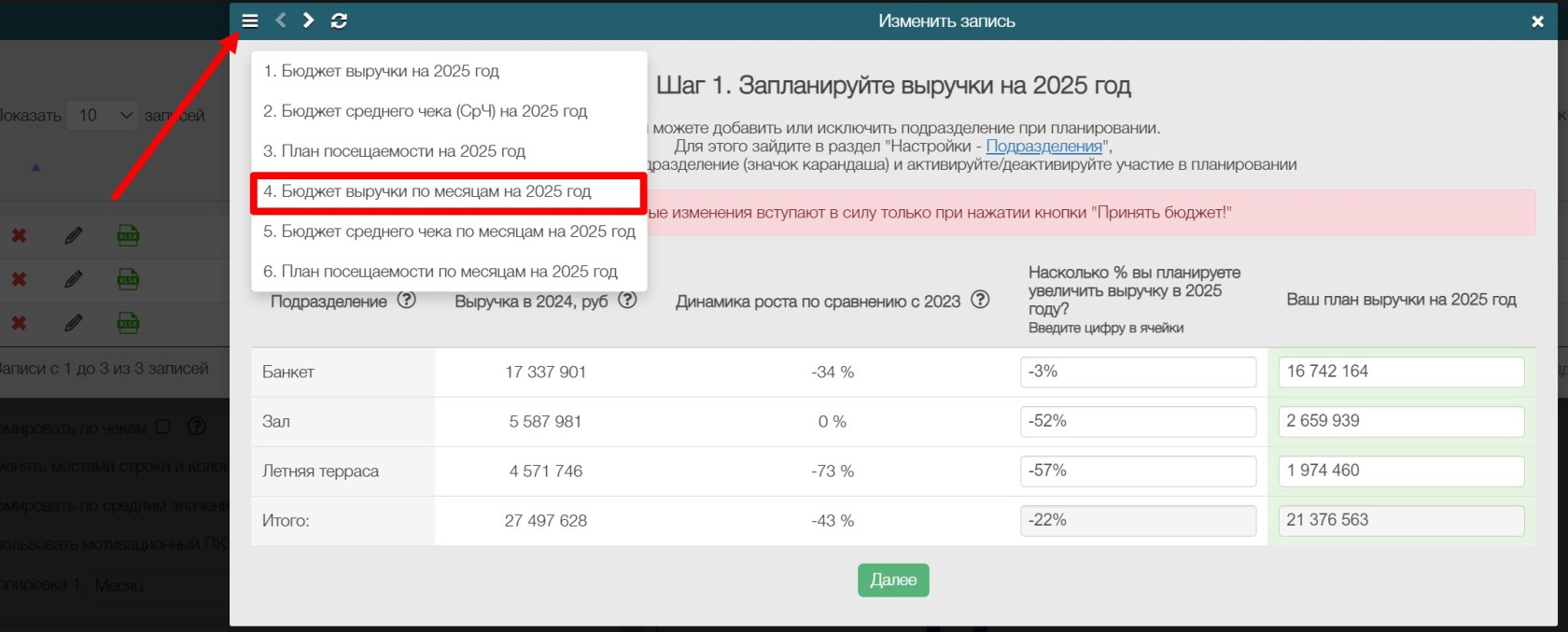The image size is (1568, 632).
Task: Open the 'Подразделения' settings link
Action: tap(1043, 146)
